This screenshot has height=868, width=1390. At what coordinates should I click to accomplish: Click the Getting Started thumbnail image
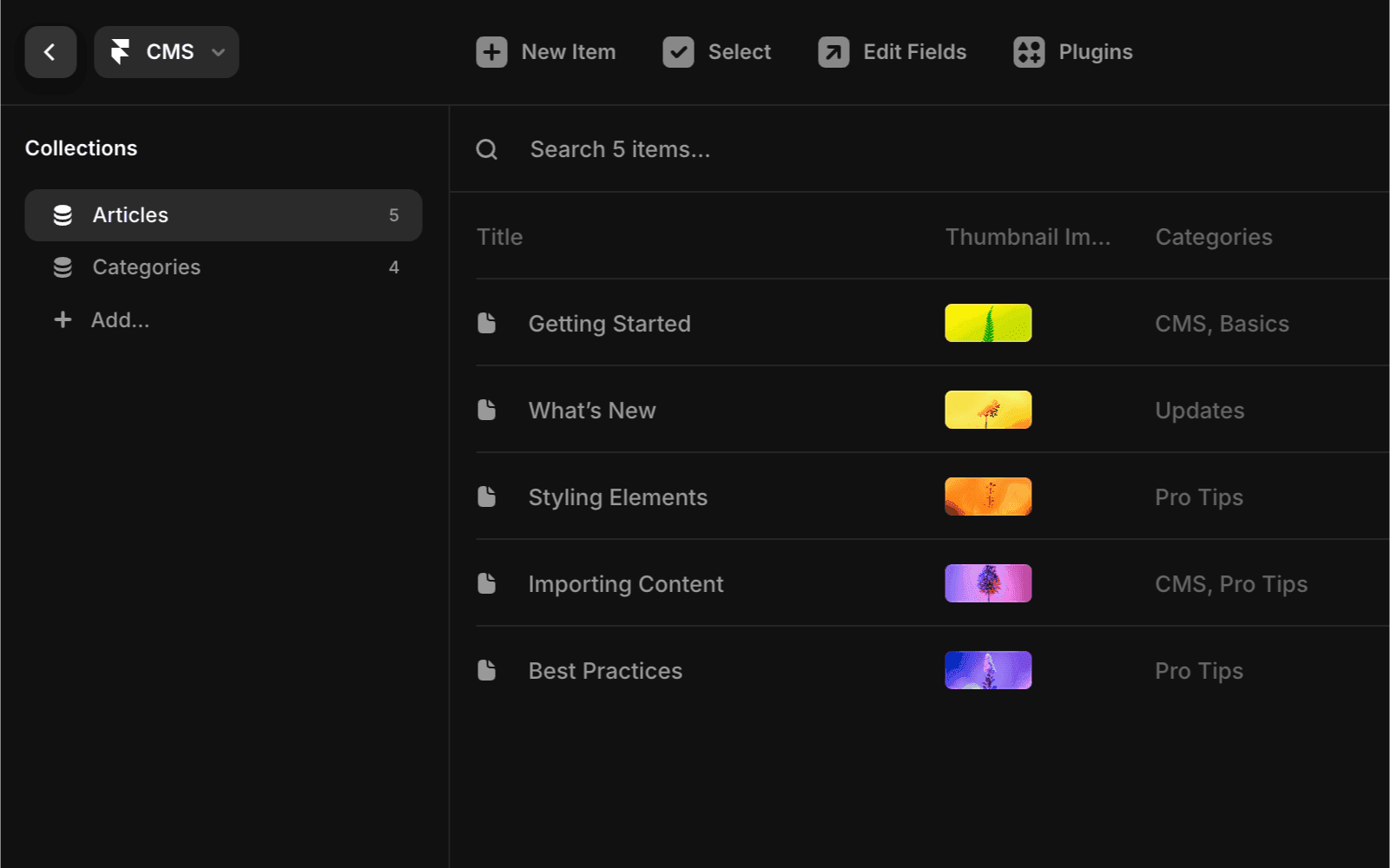[x=988, y=323]
